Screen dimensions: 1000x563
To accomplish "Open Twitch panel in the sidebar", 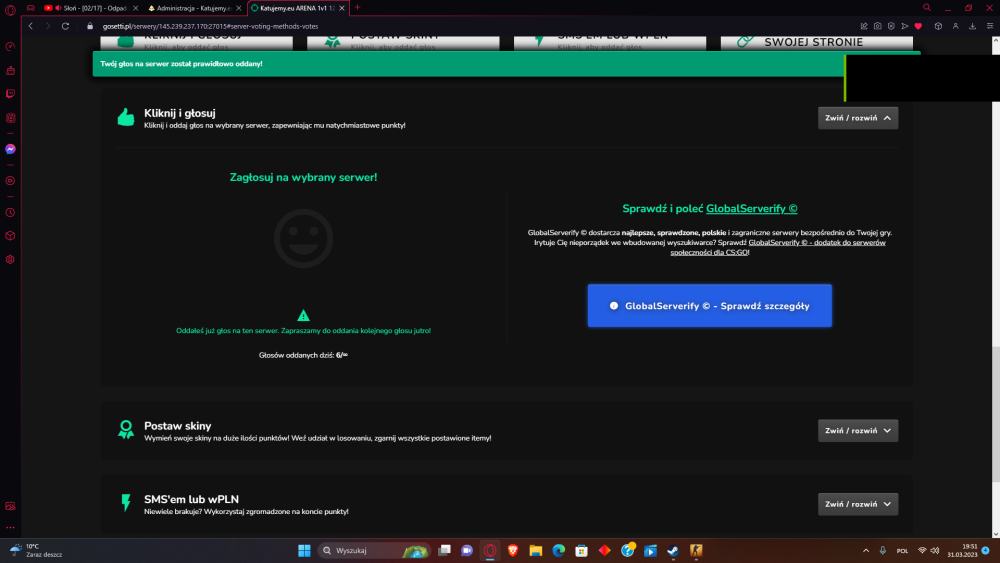I will (x=10, y=94).
